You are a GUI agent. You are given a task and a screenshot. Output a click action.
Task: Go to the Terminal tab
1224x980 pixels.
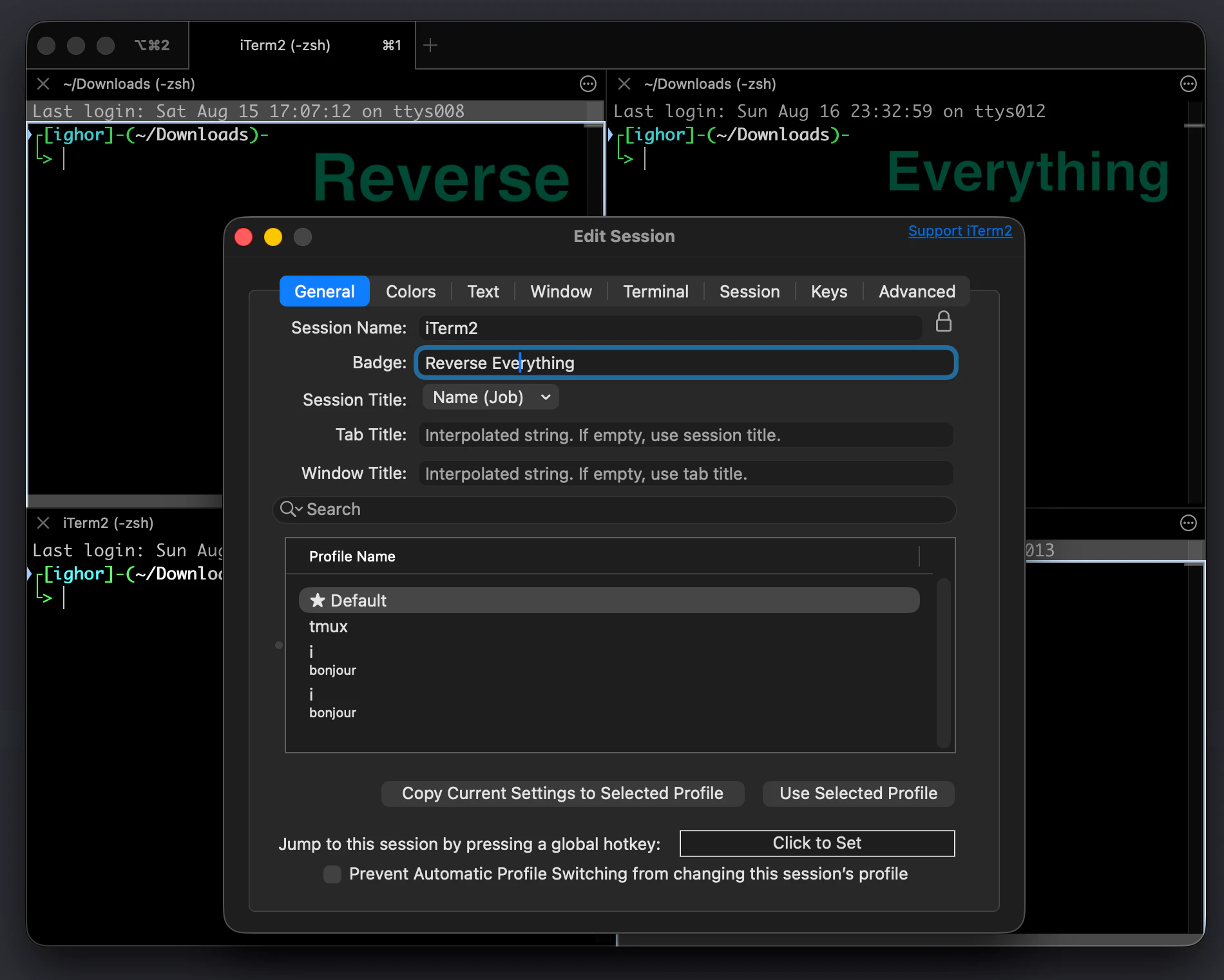[656, 292]
